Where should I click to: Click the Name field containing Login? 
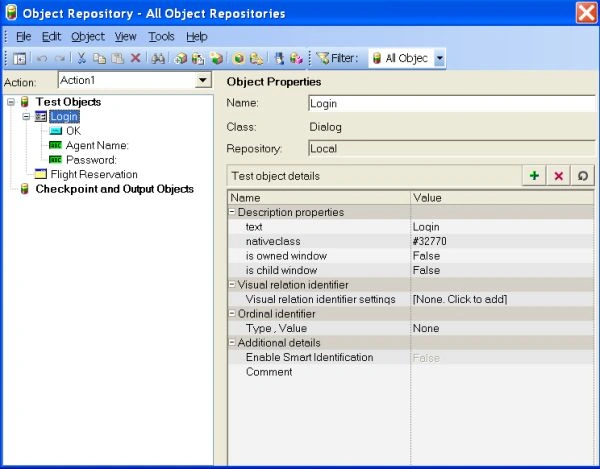452,103
